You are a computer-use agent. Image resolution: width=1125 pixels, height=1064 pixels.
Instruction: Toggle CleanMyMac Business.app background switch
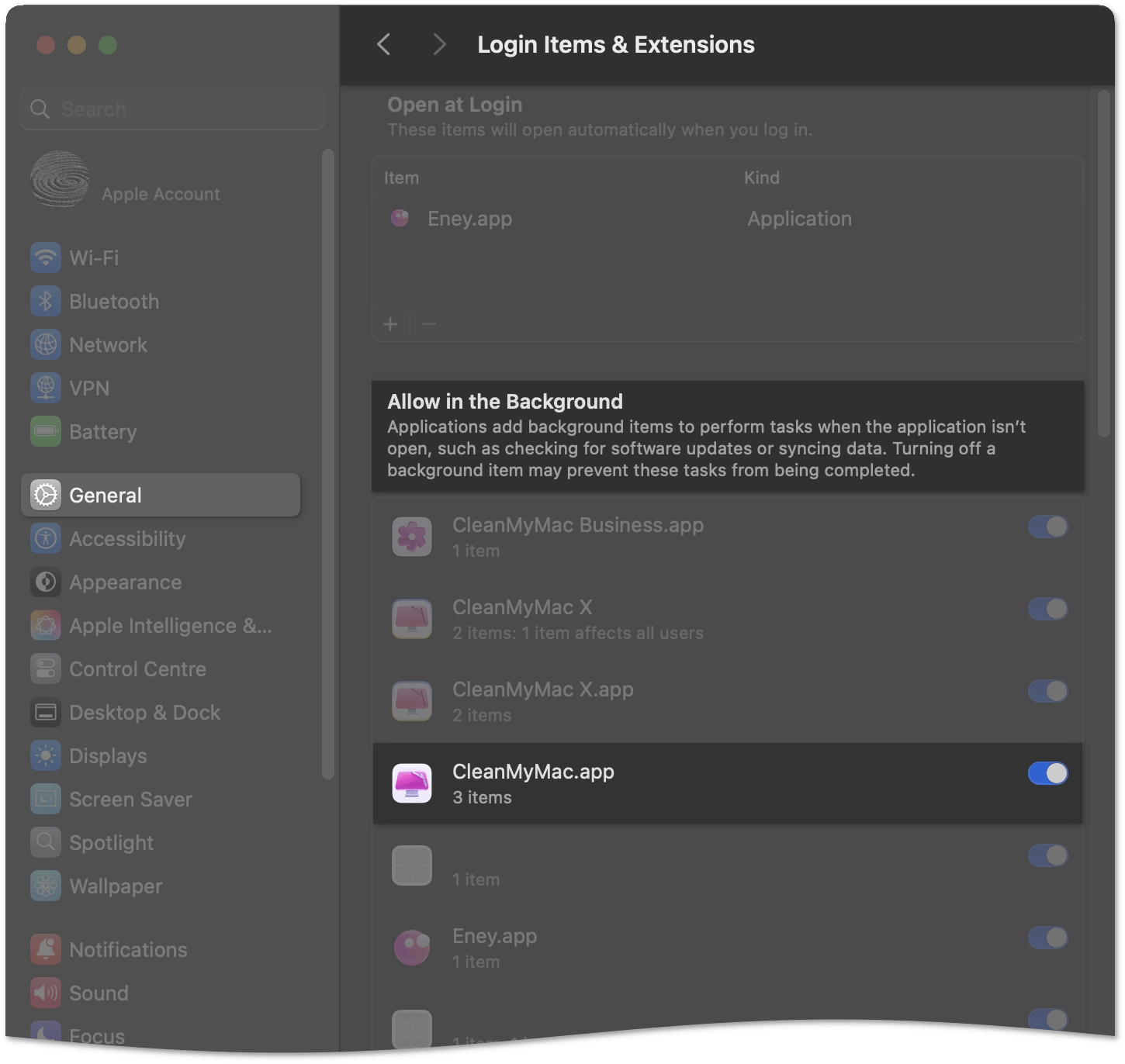(1048, 527)
